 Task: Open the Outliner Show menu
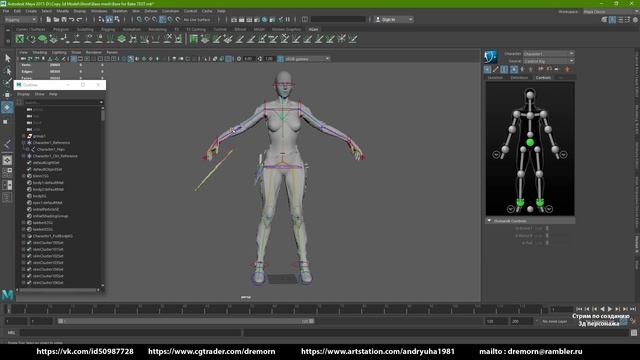[x=39, y=94]
